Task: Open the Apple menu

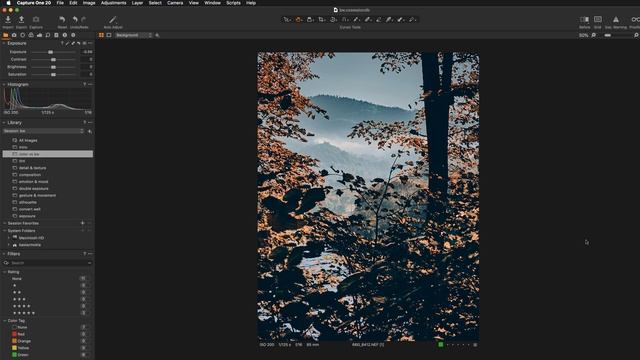Action: coord(8,3)
